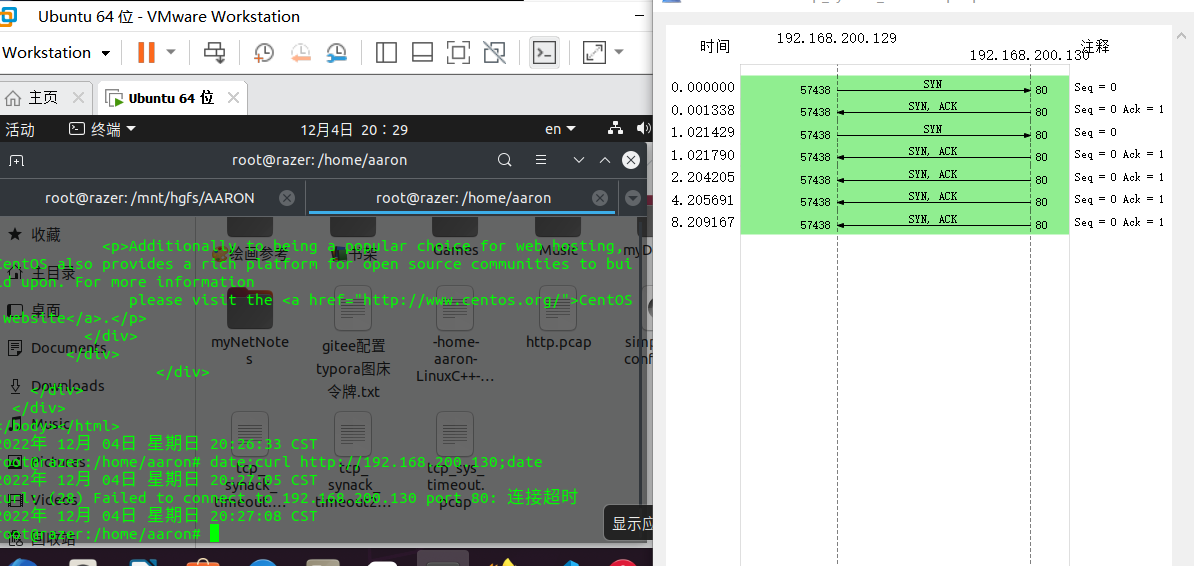Screen dimensions: 1194x566
Task: Minimize terminal with the down chevron
Action: click(579, 160)
